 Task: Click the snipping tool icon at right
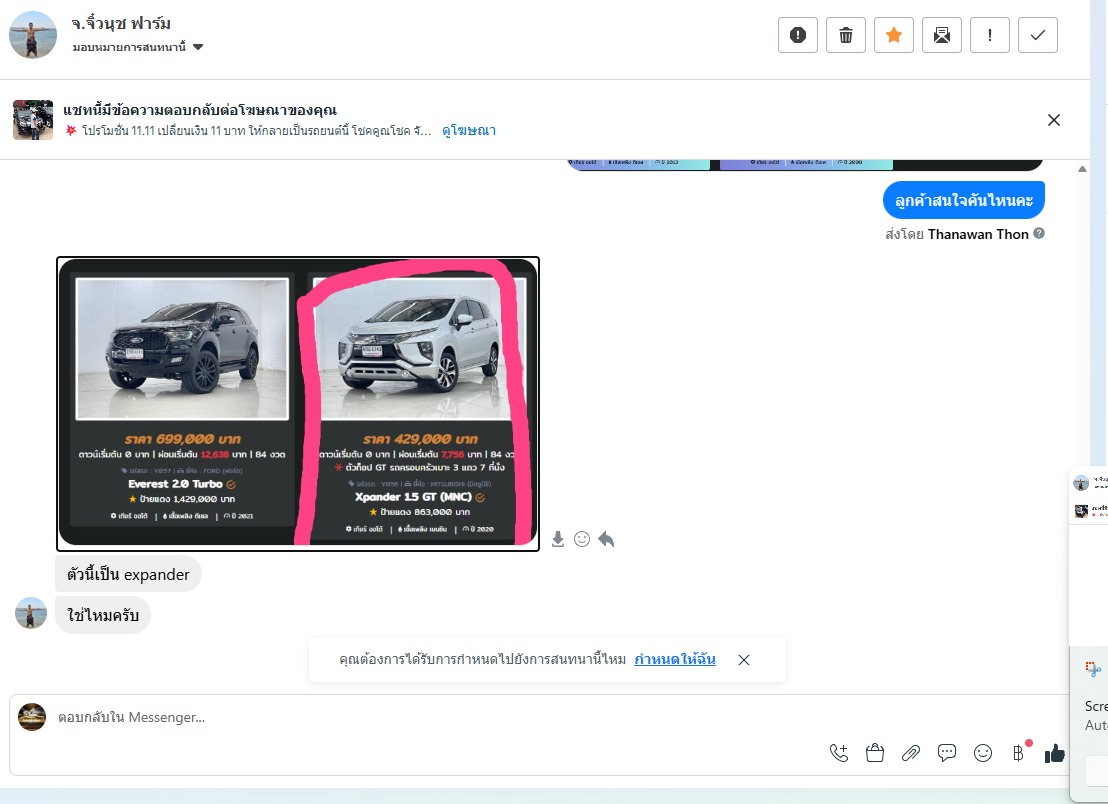[1093, 668]
